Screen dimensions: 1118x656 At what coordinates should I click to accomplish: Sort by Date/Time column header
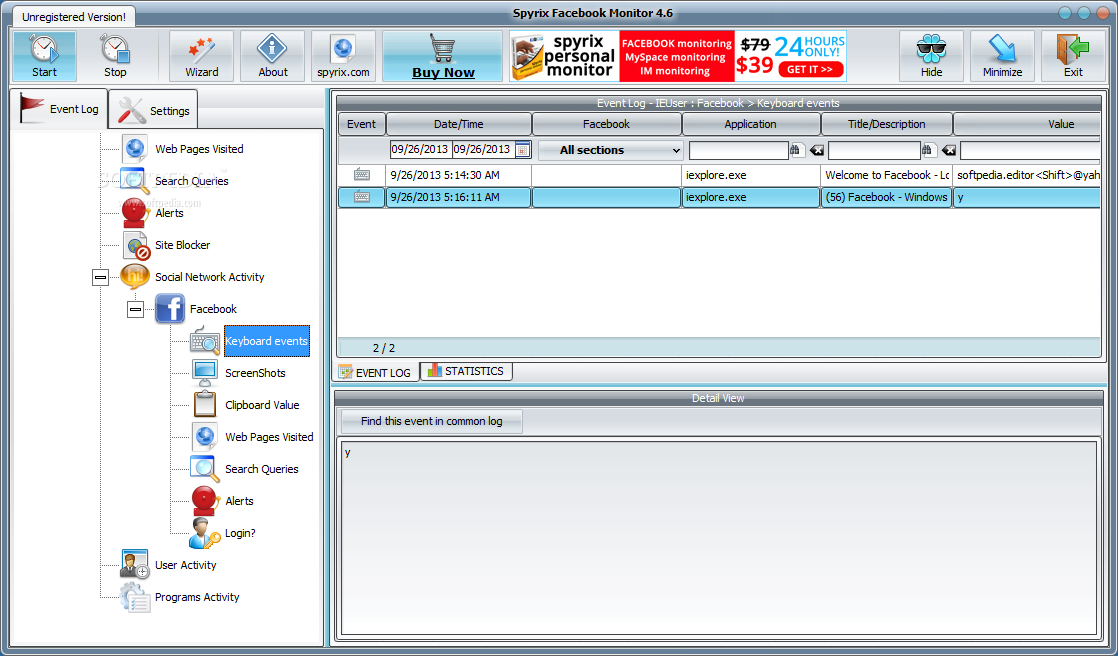pos(459,124)
